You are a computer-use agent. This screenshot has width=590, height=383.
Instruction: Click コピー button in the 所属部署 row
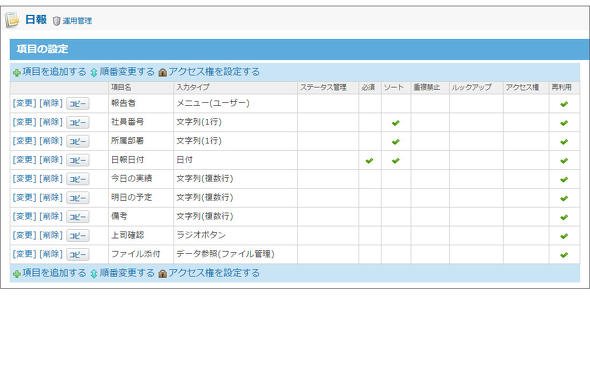(x=78, y=141)
